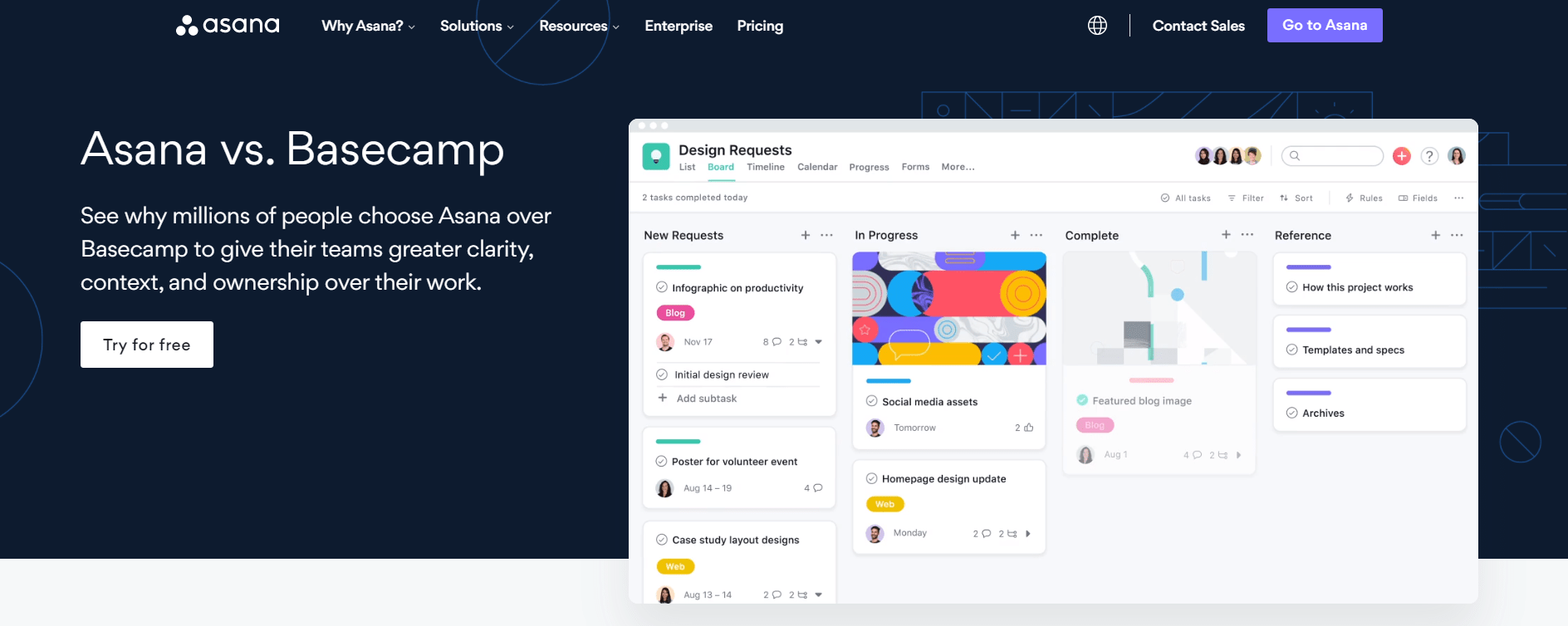Switch to the List tab
Viewport: 1568px width, 626px height.
click(687, 167)
